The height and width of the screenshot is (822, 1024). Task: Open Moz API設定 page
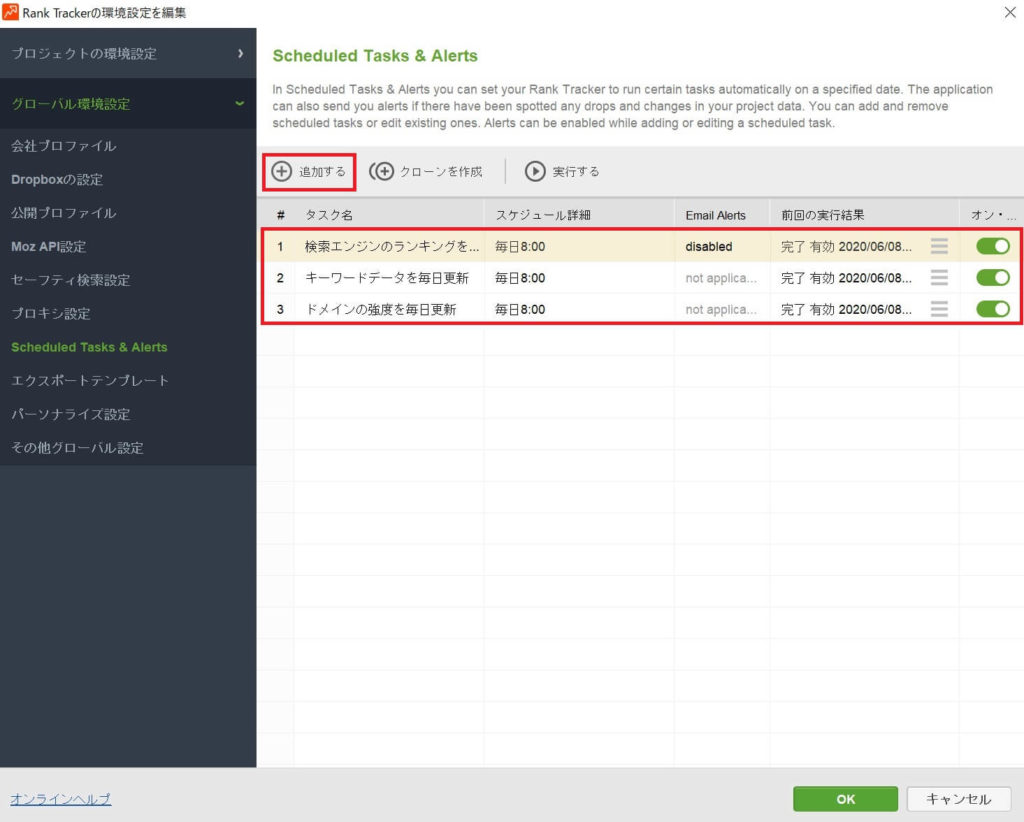point(48,247)
